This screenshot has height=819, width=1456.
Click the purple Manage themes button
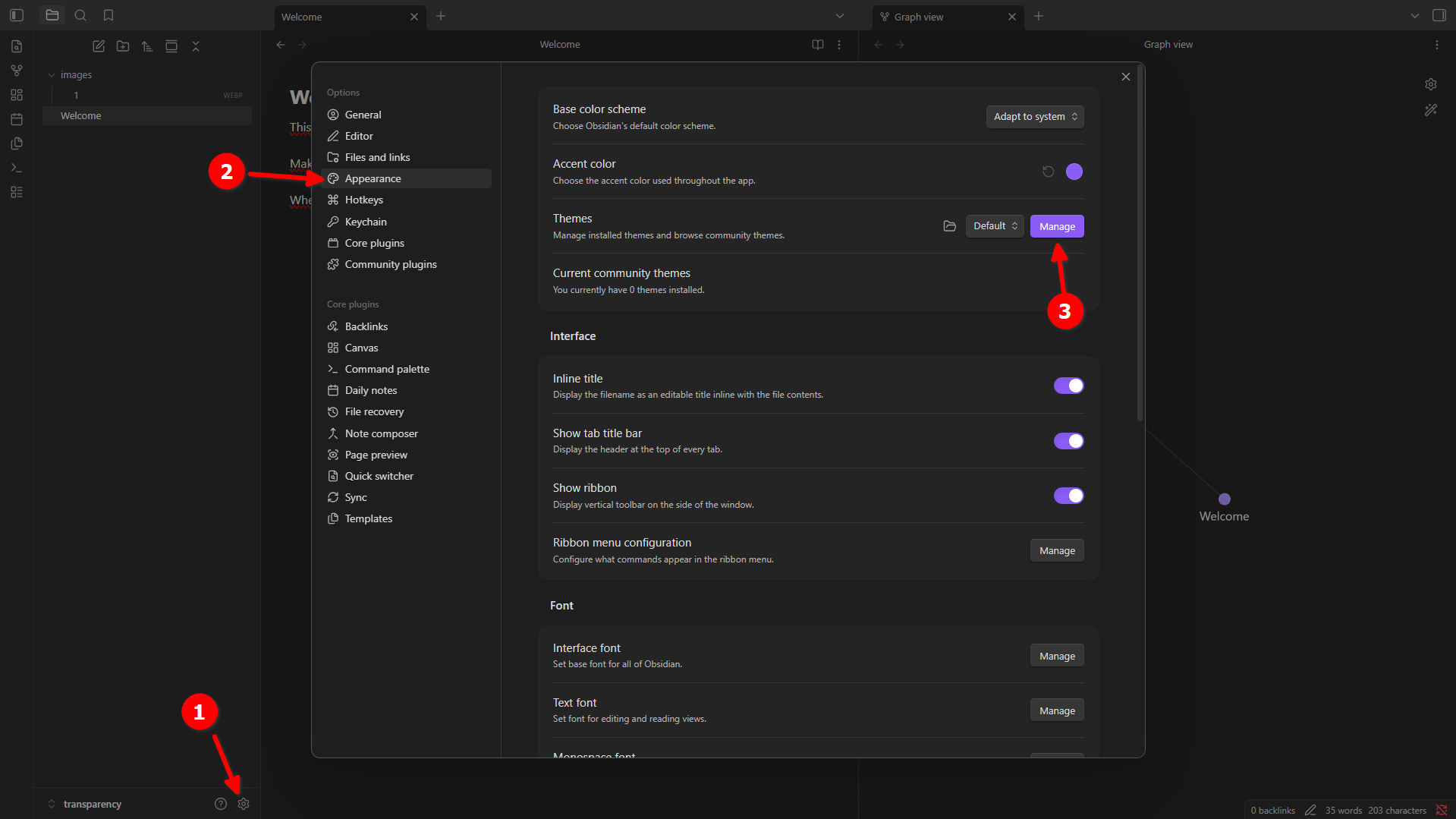pos(1056,226)
